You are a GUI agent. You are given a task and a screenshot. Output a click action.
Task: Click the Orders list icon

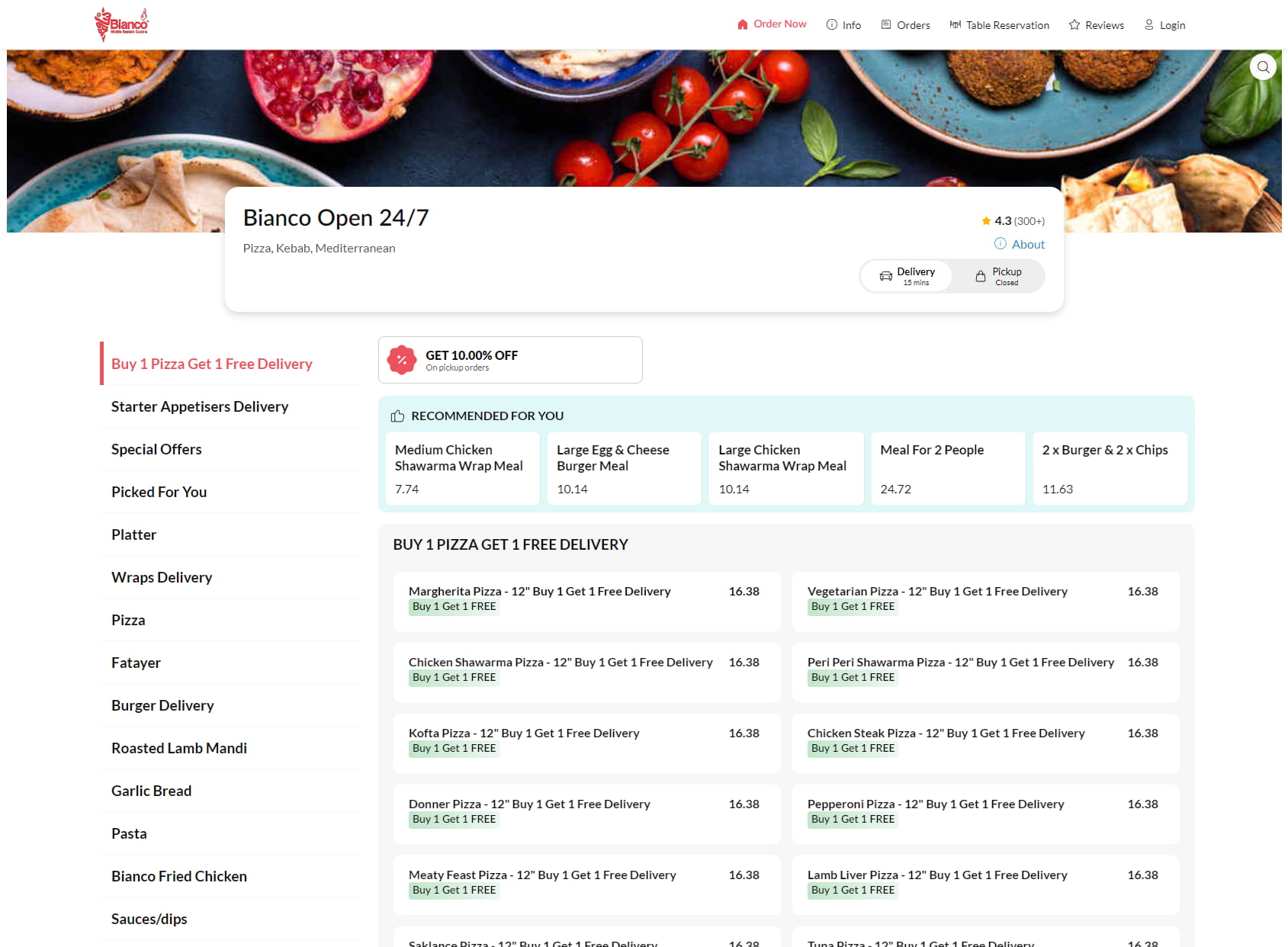886,24
